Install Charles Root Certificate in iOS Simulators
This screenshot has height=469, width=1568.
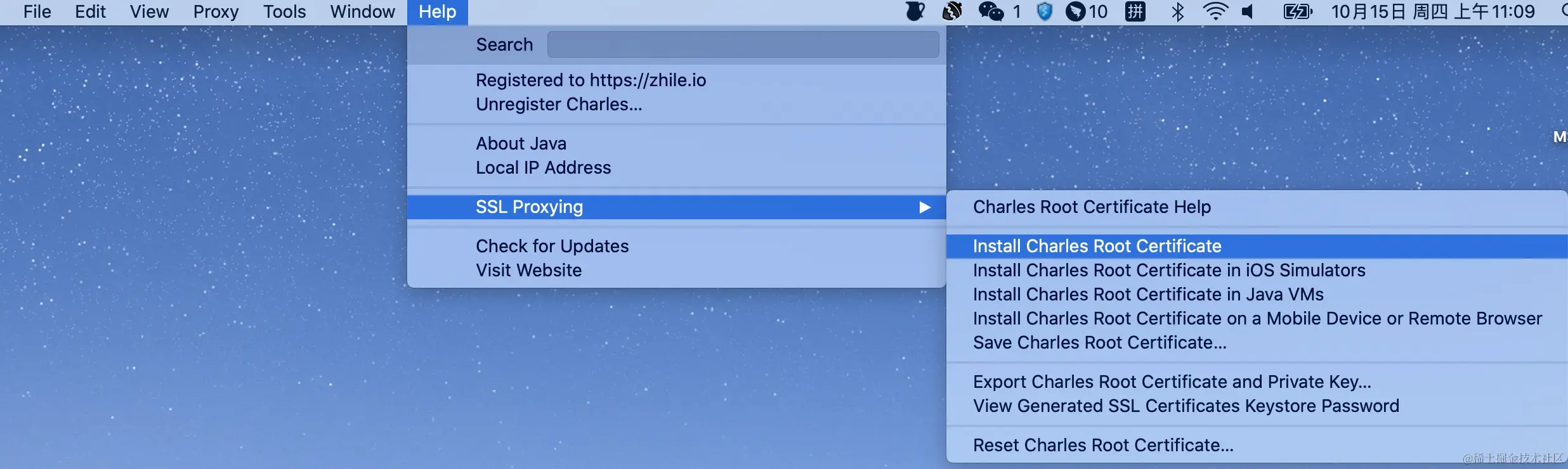(1257, 270)
